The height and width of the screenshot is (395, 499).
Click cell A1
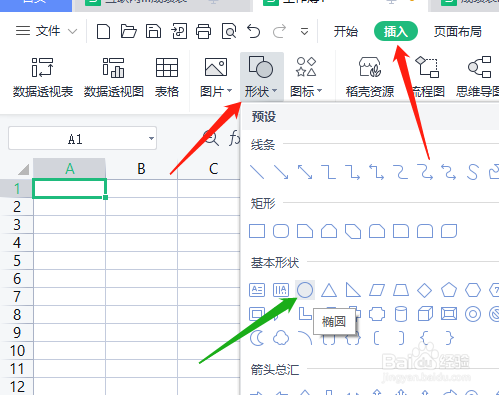coord(69,189)
